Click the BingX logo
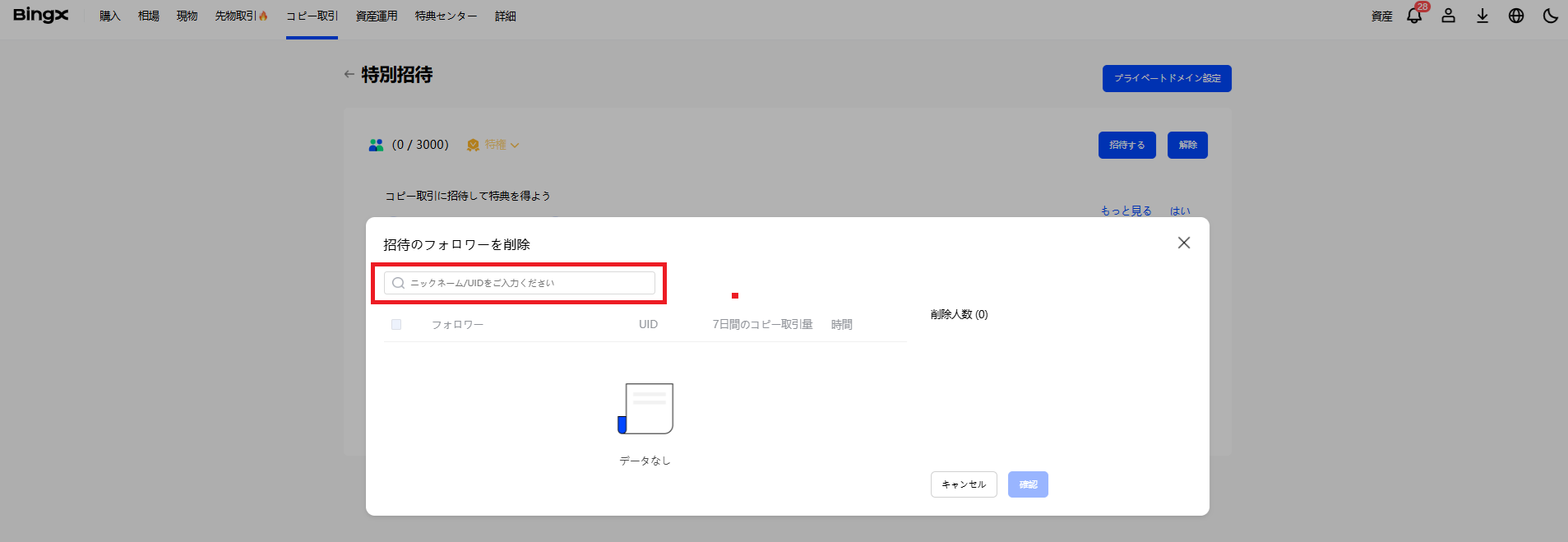 [x=41, y=16]
